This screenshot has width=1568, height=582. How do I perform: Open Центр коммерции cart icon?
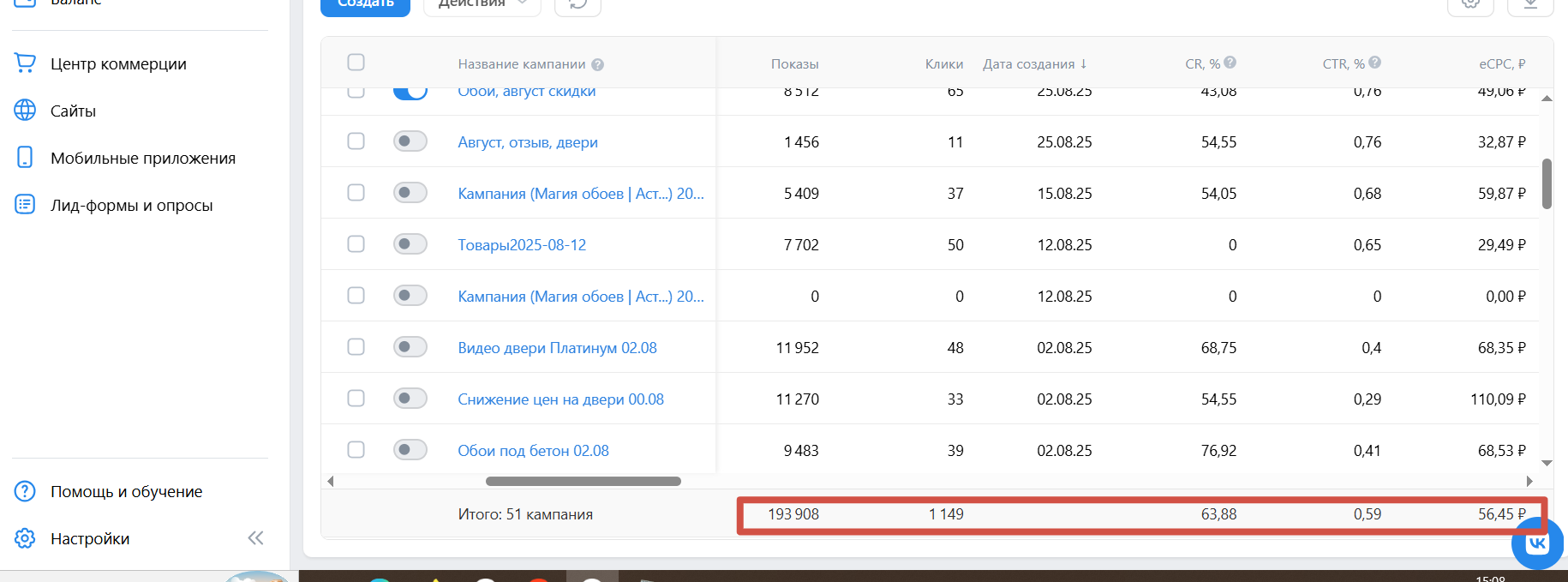click(x=26, y=63)
